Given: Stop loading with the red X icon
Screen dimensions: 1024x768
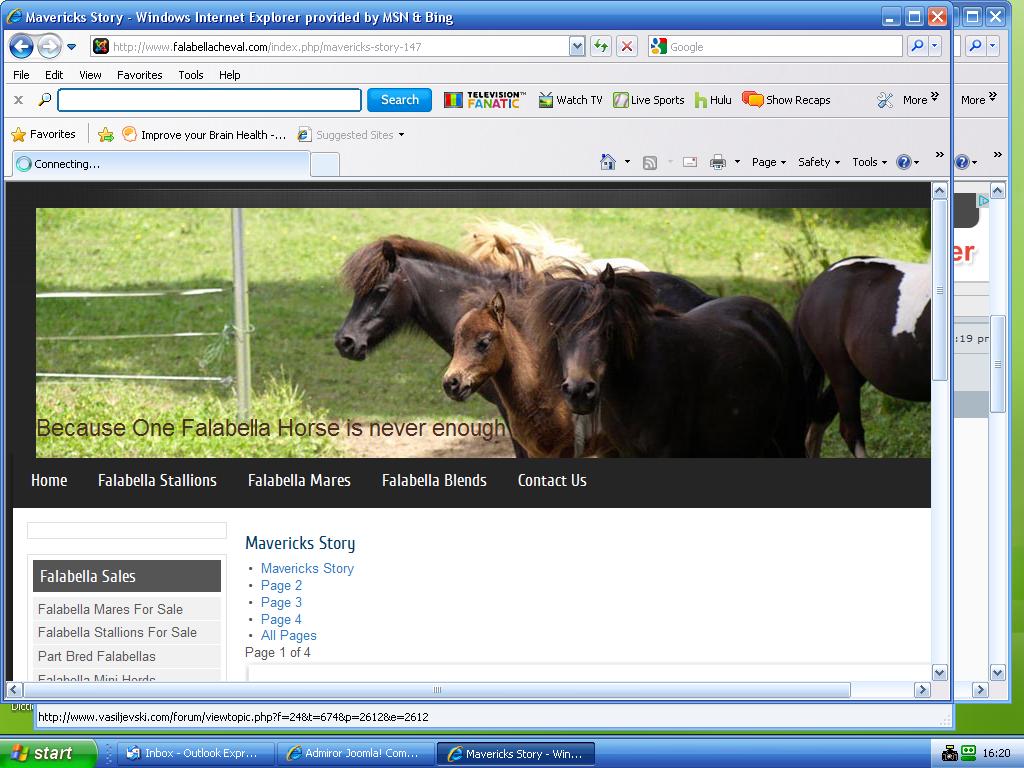Looking at the screenshot, I should click(627, 46).
